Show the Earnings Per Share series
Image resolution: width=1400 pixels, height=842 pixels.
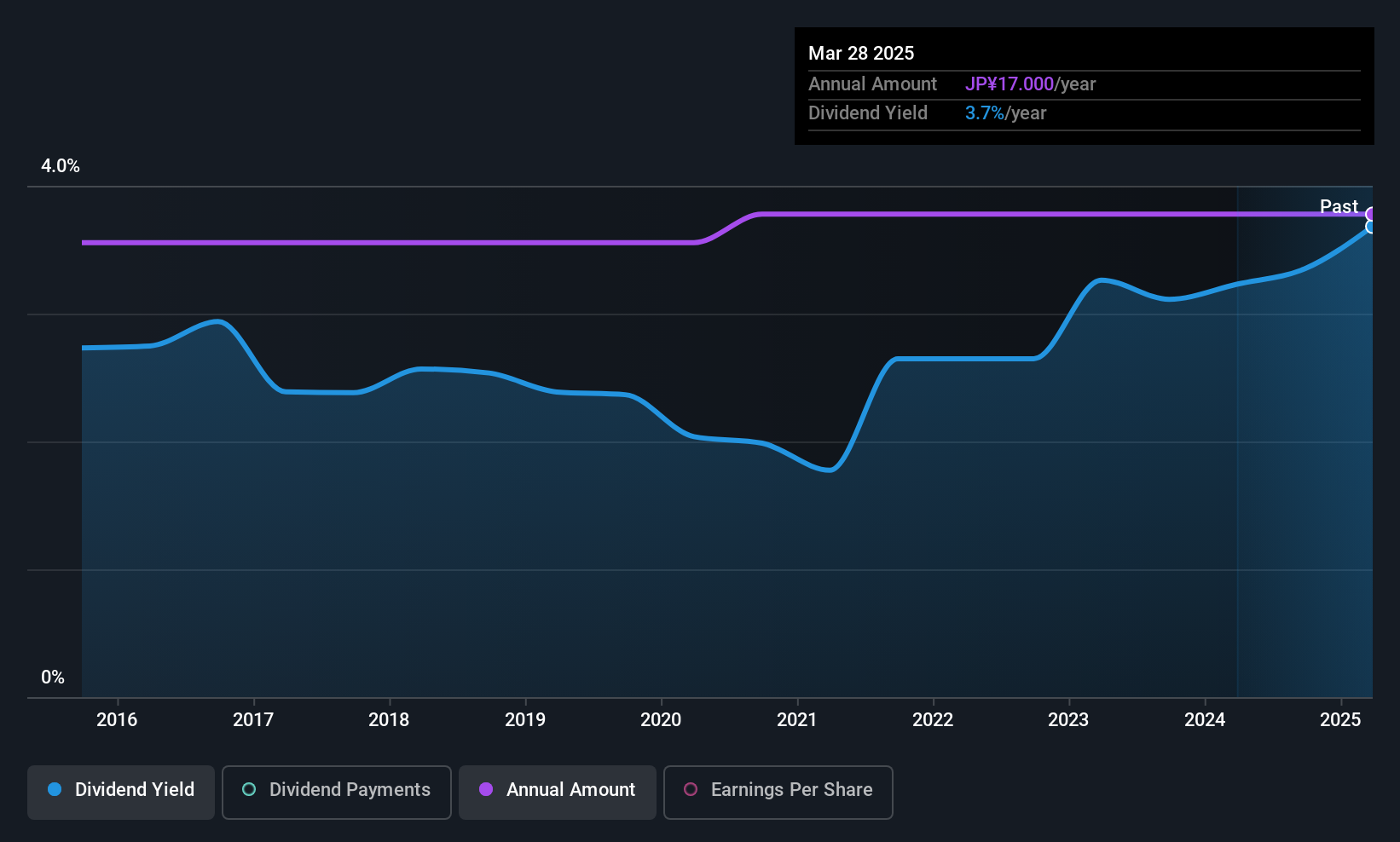pos(778,792)
